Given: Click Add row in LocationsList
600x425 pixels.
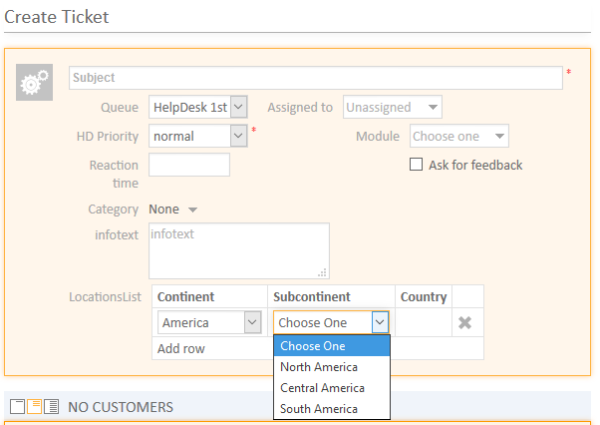Looking at the screenshot, I should coord(181,348).
